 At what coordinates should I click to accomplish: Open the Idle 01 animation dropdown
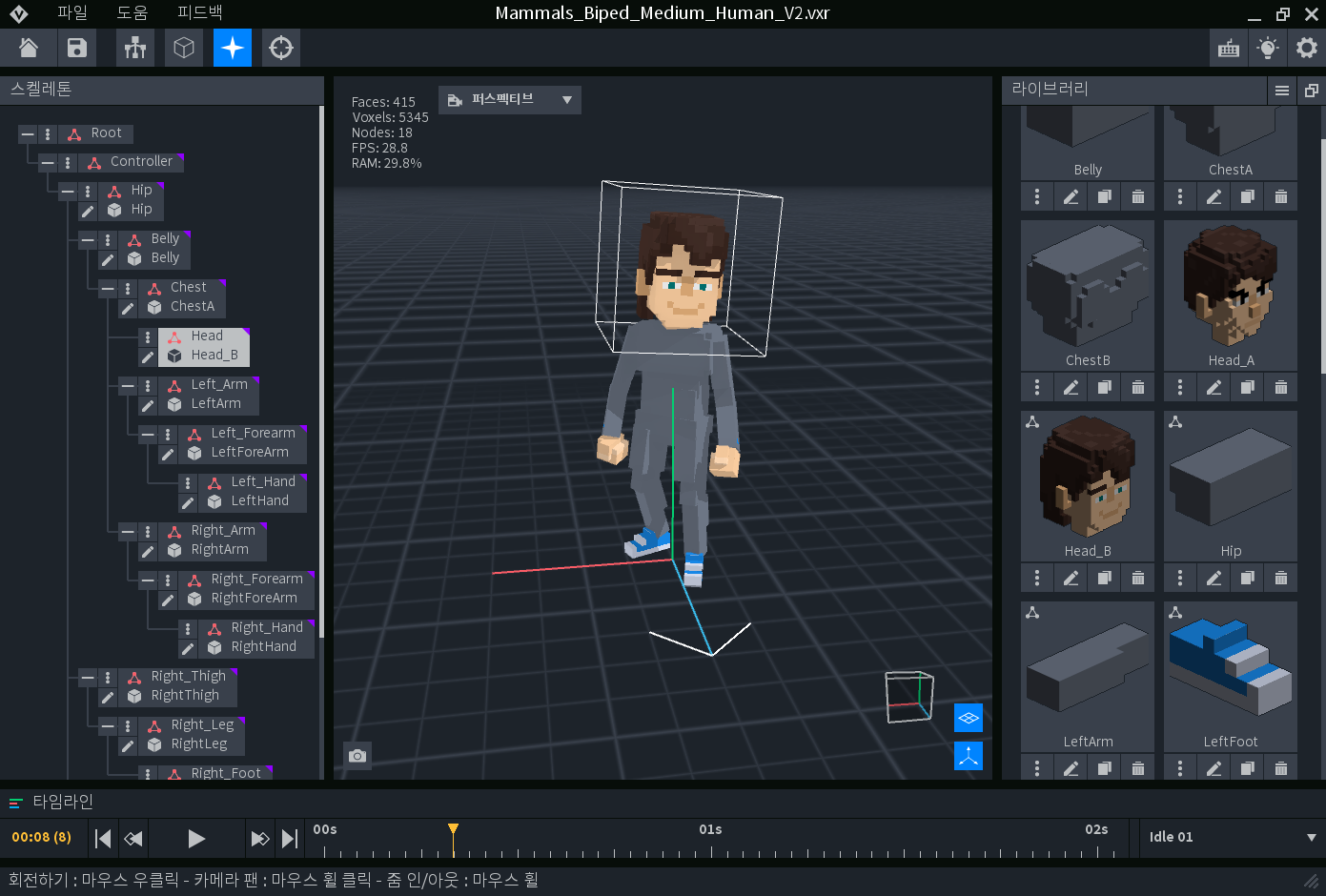(1232, 837)
